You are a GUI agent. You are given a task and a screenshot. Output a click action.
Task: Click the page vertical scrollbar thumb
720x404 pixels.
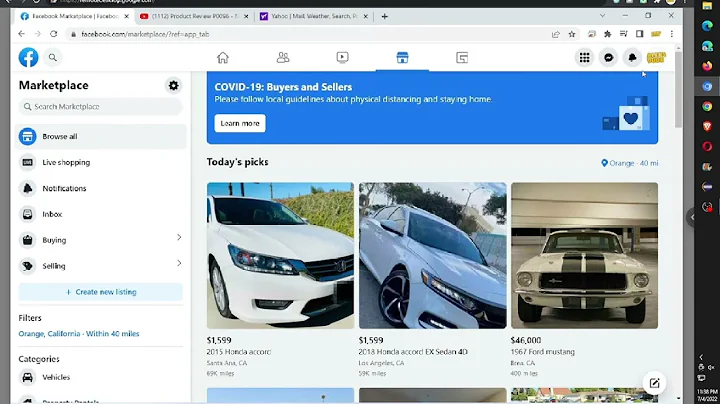click(678, 90)
